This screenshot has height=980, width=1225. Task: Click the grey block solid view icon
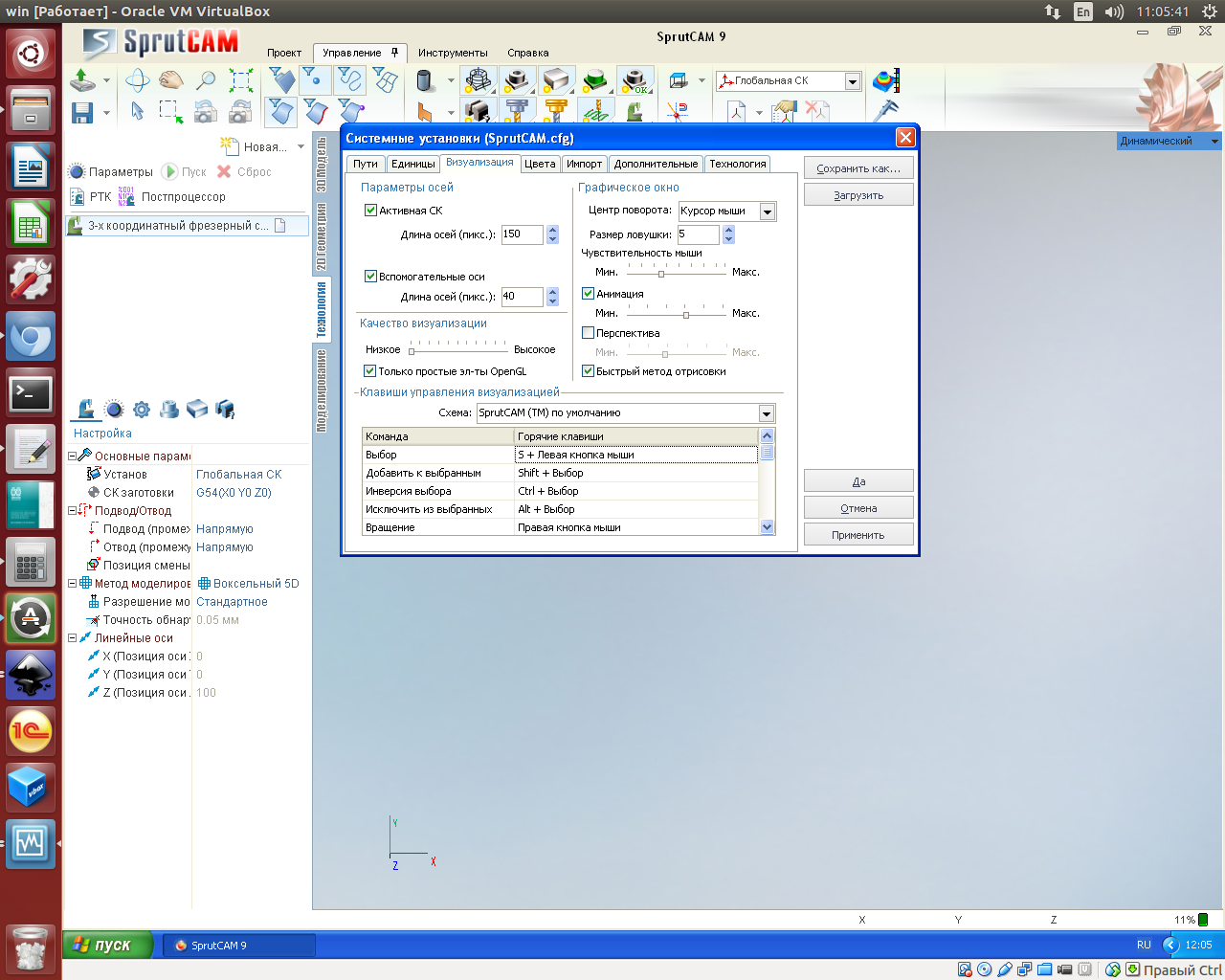pos(556,80)
